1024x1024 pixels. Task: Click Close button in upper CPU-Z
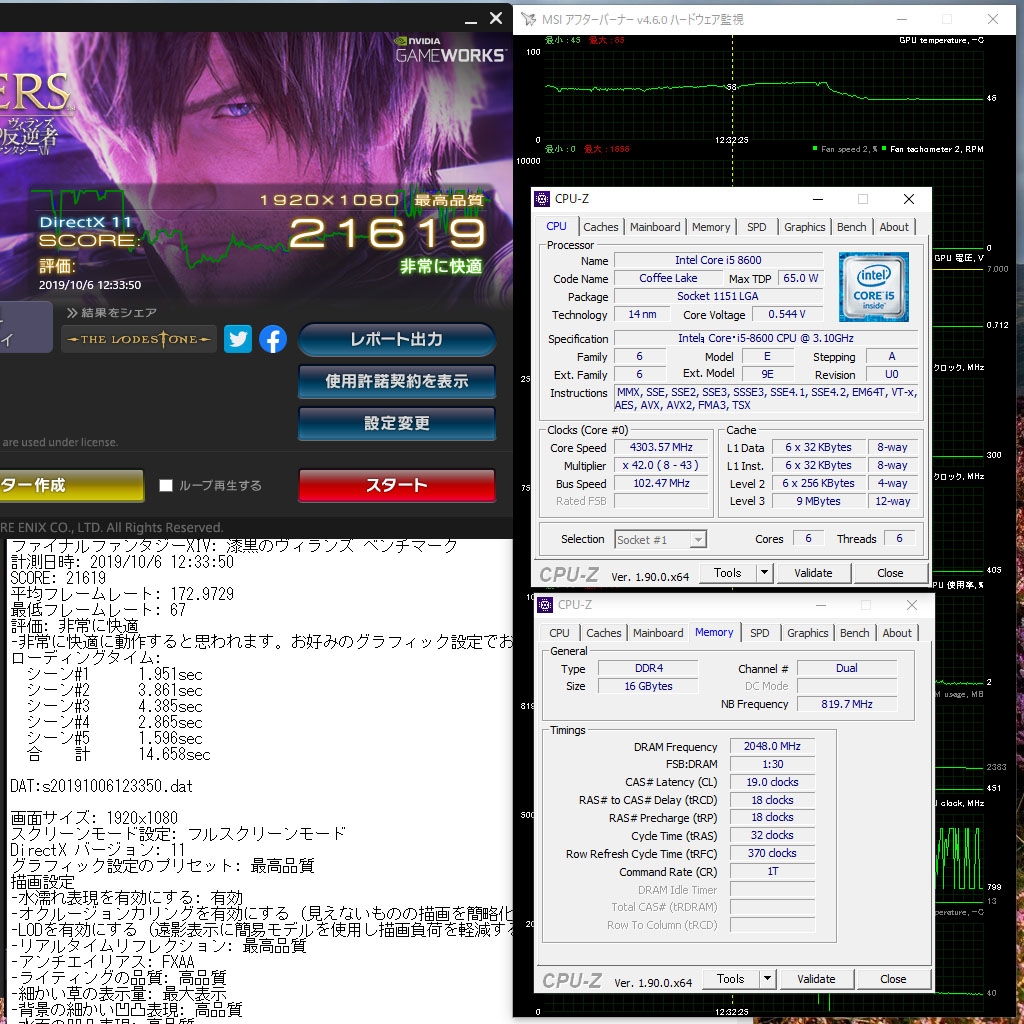(x=889, y=573)
